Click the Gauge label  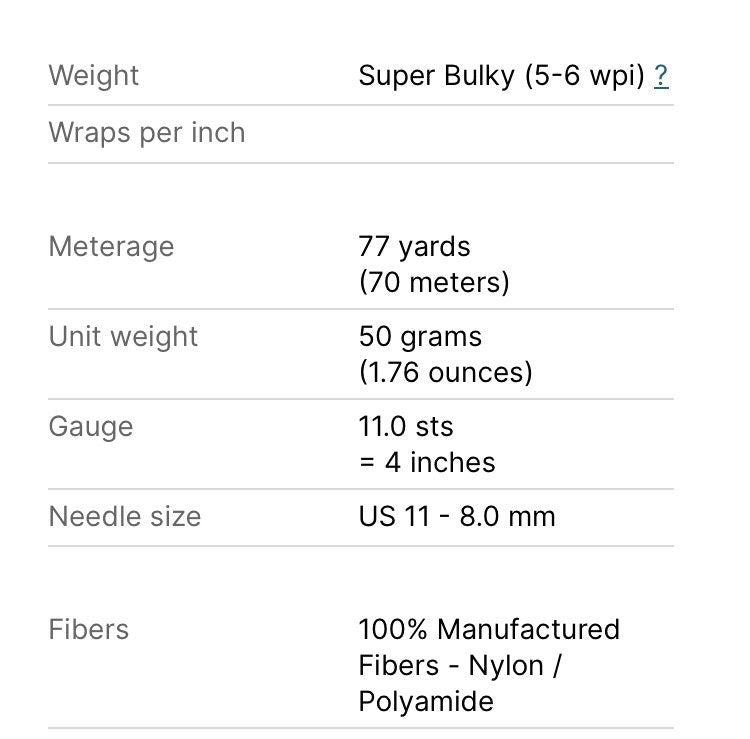(91, 427)
